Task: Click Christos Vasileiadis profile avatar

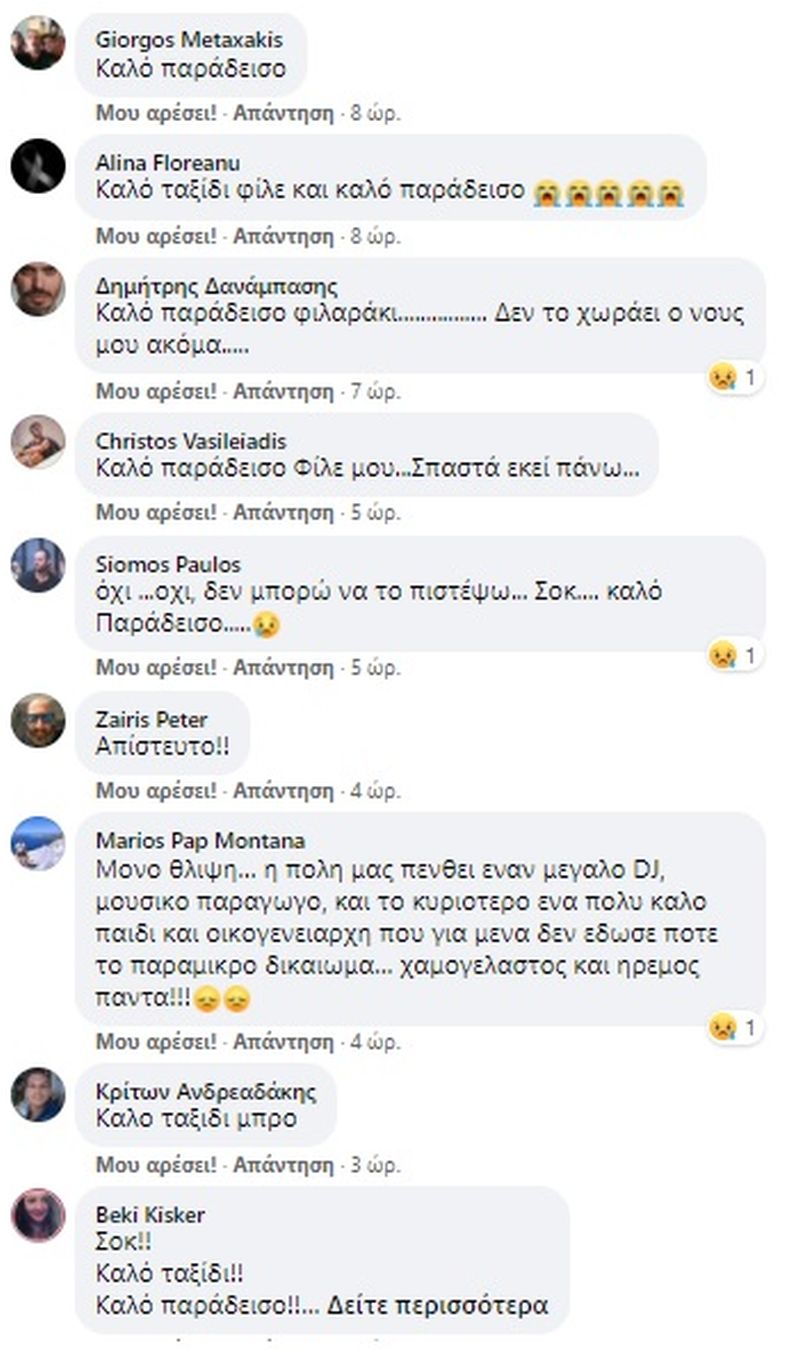Action: (x=38, y=442)
